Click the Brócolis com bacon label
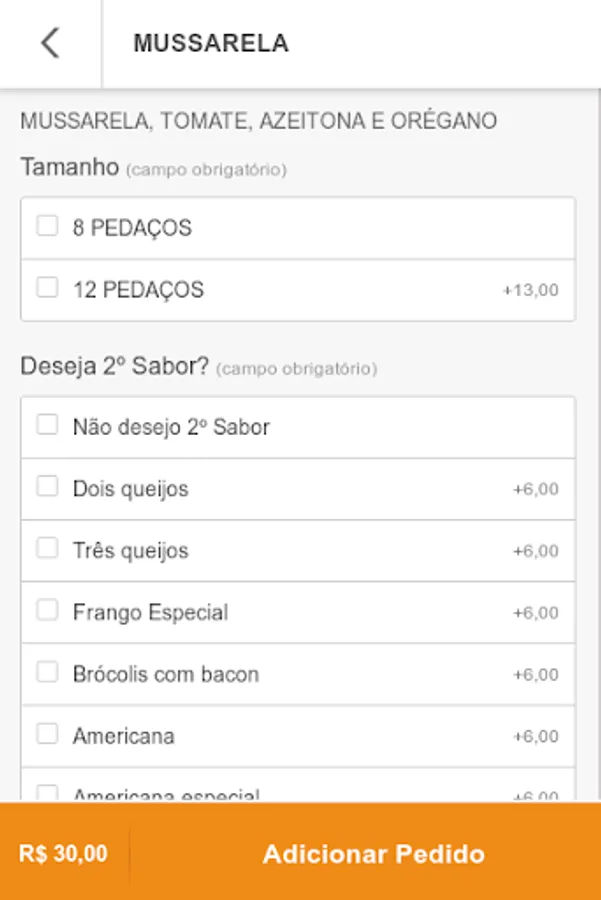This screenshot has height=900, width=601. (165, 674)
